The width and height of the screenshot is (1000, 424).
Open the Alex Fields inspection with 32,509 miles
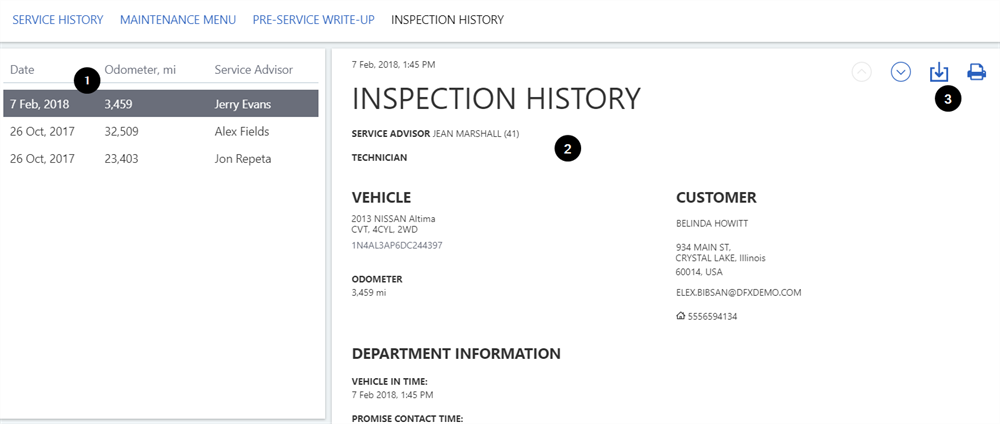(x=160, y=131)
